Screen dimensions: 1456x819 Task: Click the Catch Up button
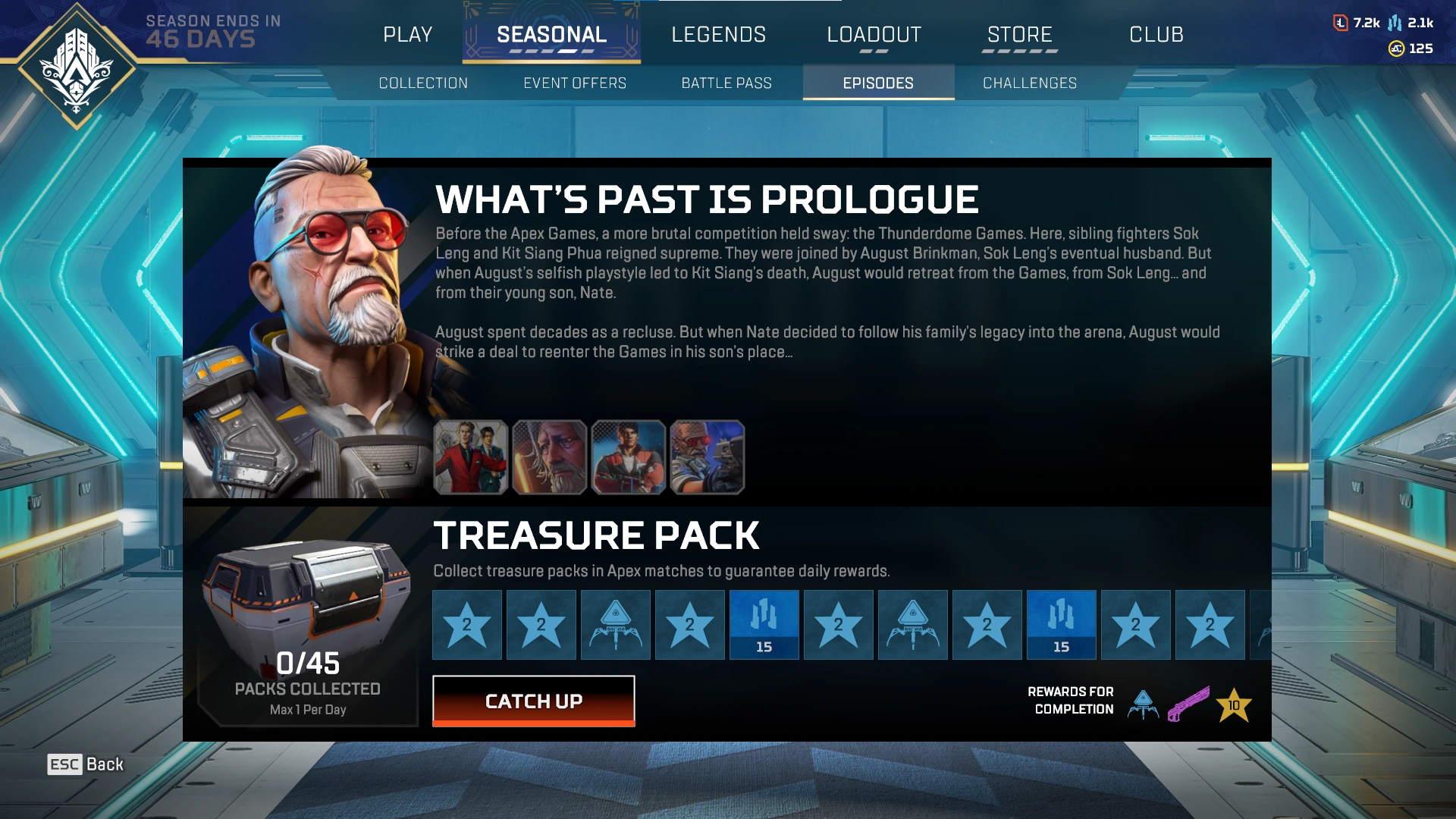[x=533, y=701]
